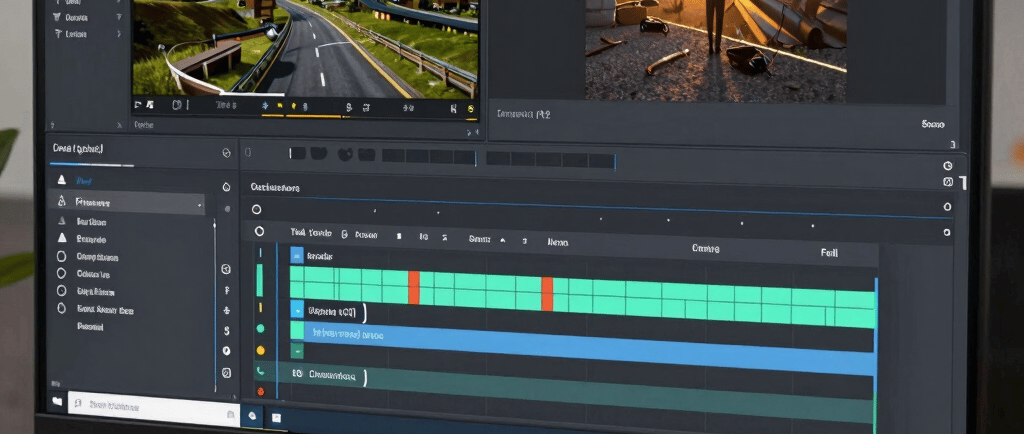Click the circle icon in the left panel header
The height and width of the screenshot is (434, 1024).
coord(227,153)
